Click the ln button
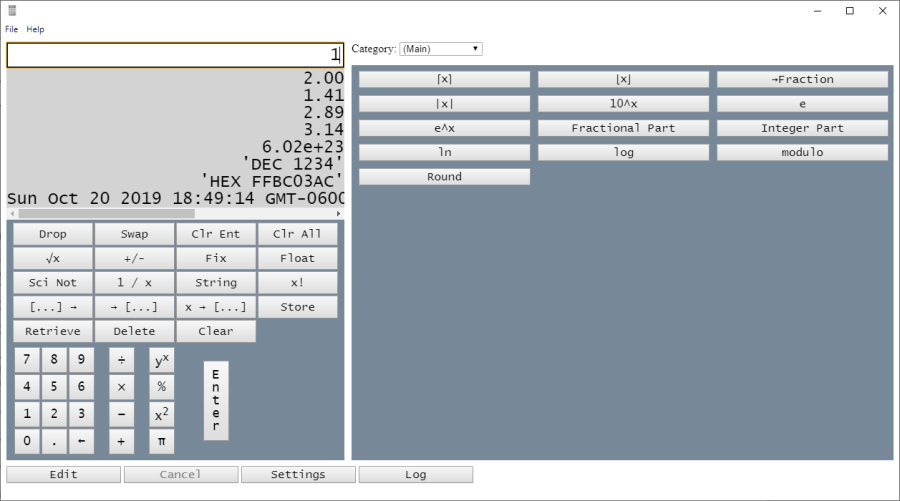 pyautogui.click(x=444, y=152)
